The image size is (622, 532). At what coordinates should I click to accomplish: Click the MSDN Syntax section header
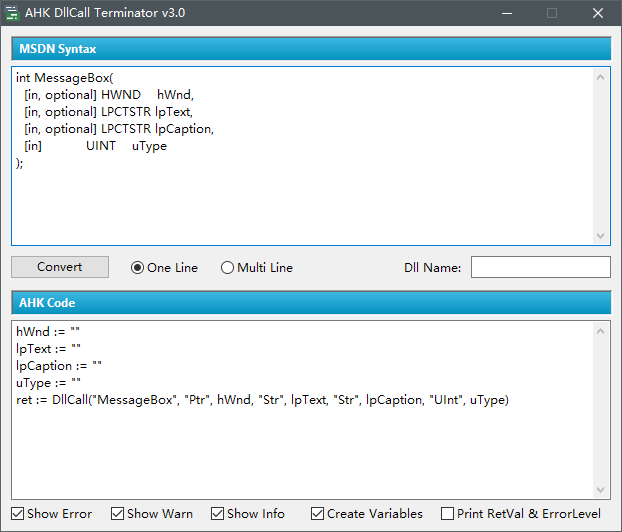[311, 49]
